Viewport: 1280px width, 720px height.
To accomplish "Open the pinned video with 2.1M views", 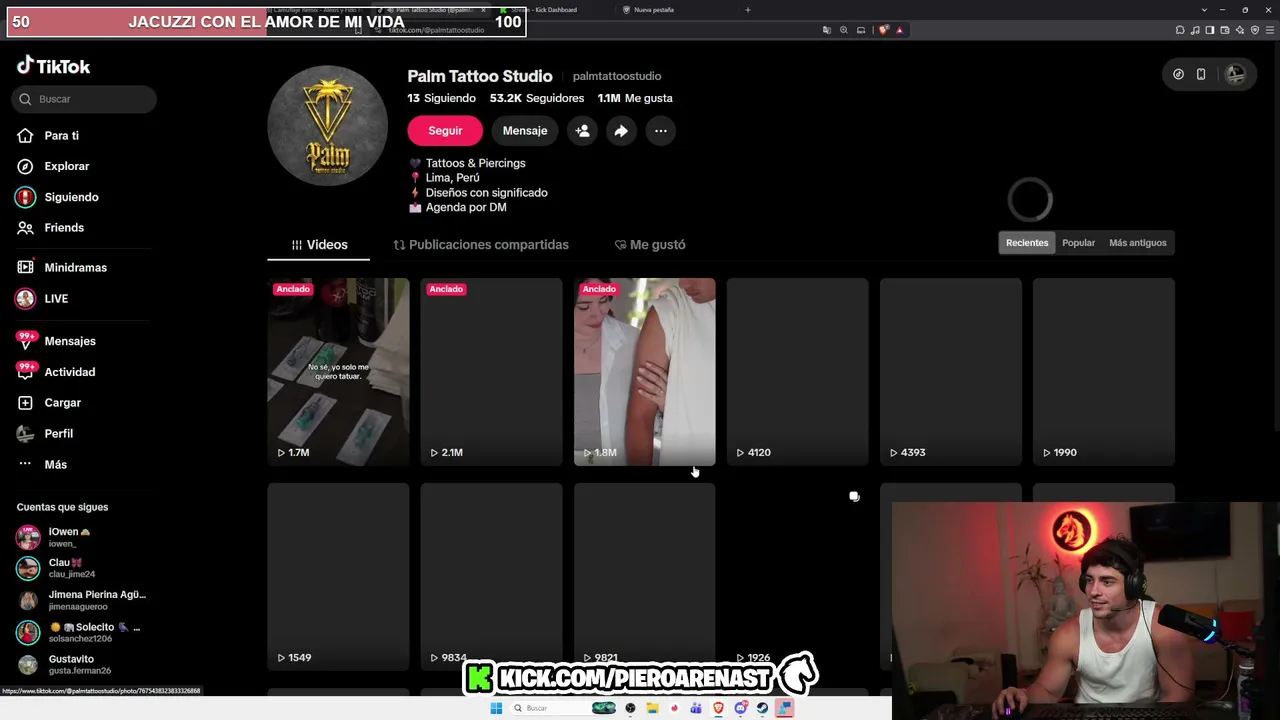I will click(x=491, y=372).
